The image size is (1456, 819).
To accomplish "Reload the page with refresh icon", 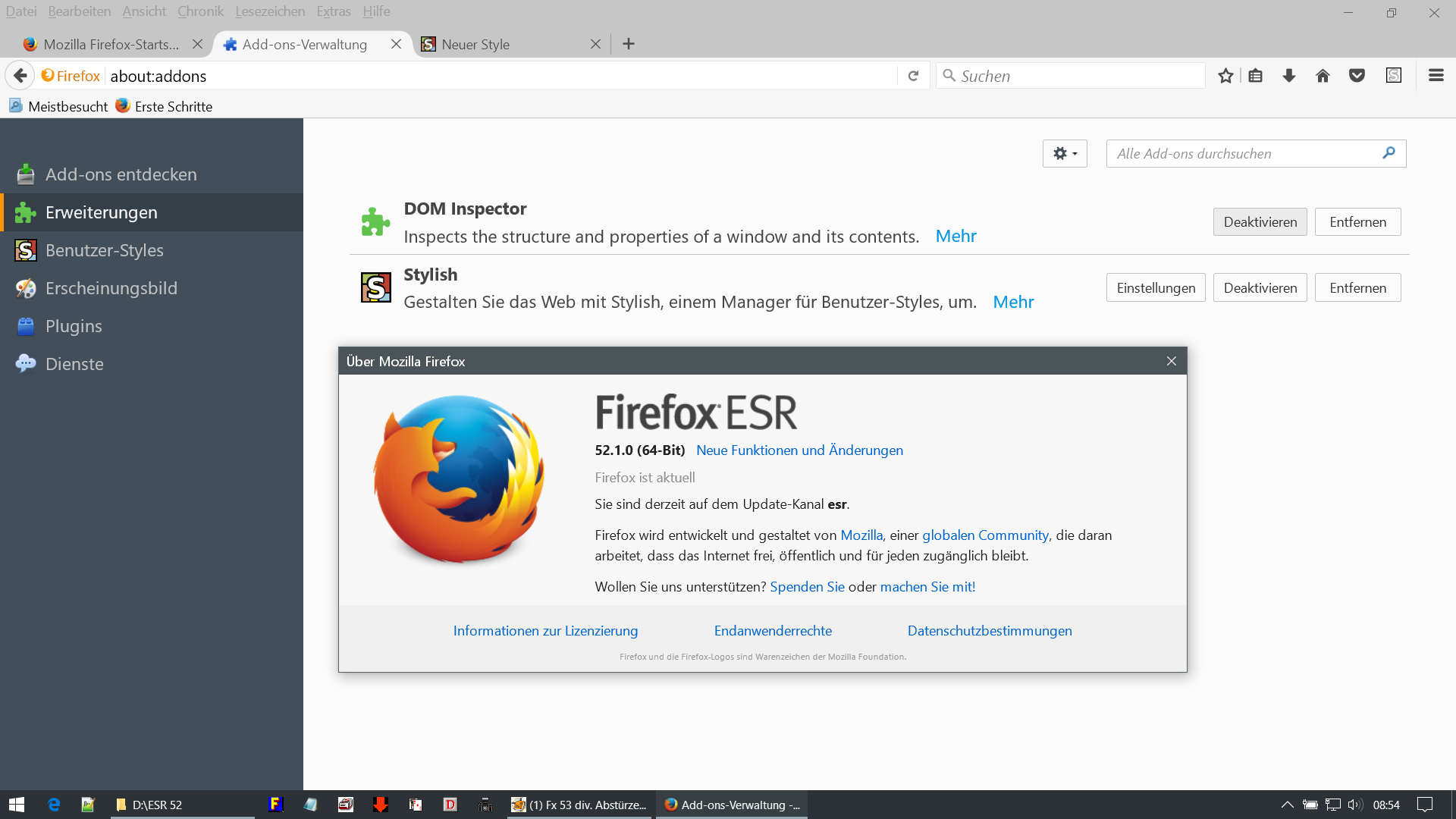I will [914, 76].
